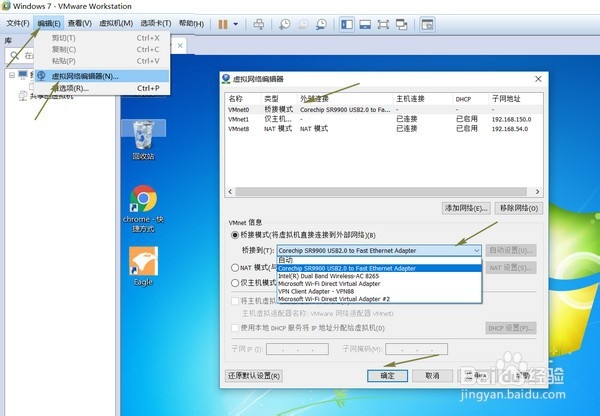Select the VMnet8 row in network list
Screen dimensions: 600x416
pos(383,129)
